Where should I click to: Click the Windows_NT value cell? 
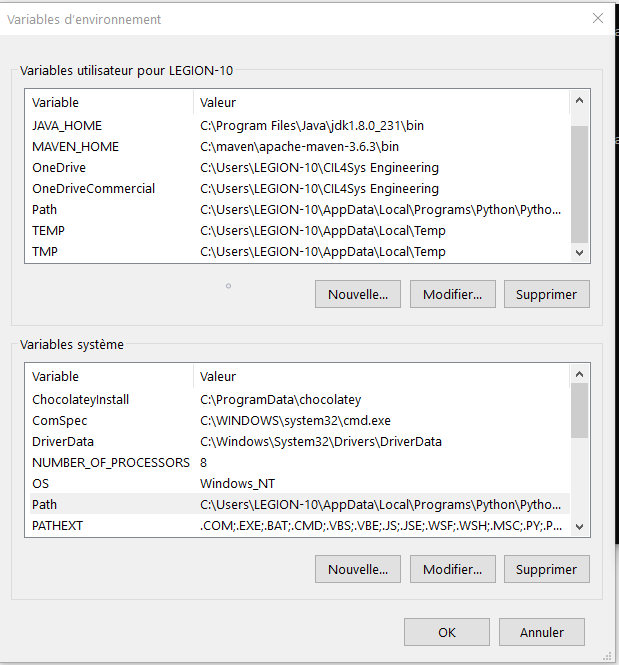(x=237, y=483)
